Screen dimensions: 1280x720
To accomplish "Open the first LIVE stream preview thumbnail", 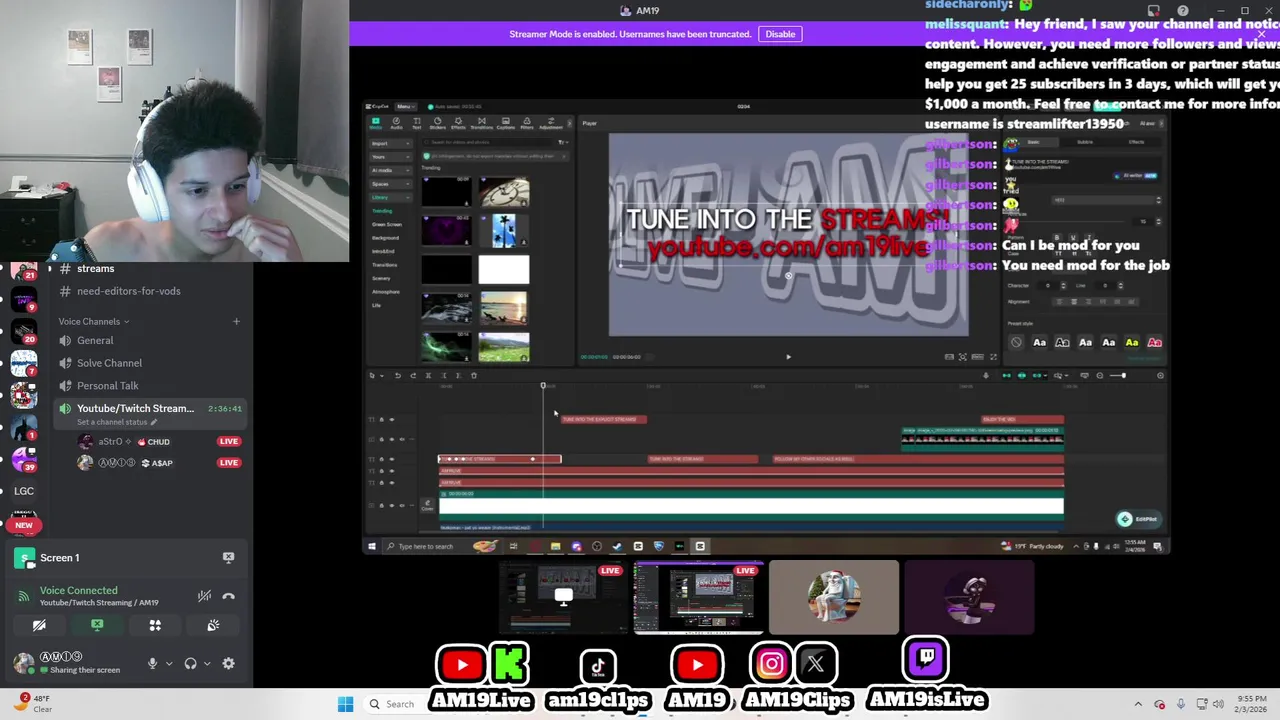I will pos(564,597).
